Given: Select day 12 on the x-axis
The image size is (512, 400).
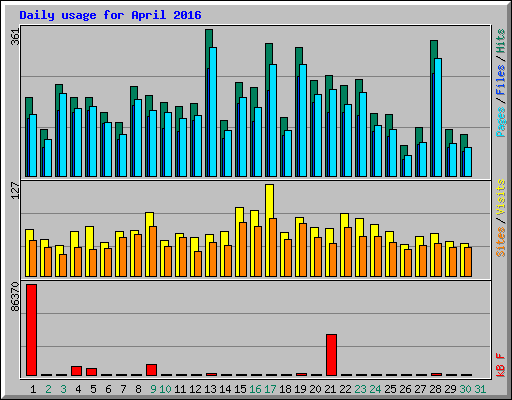Looking at the screenshot, I should coord(195,389).
